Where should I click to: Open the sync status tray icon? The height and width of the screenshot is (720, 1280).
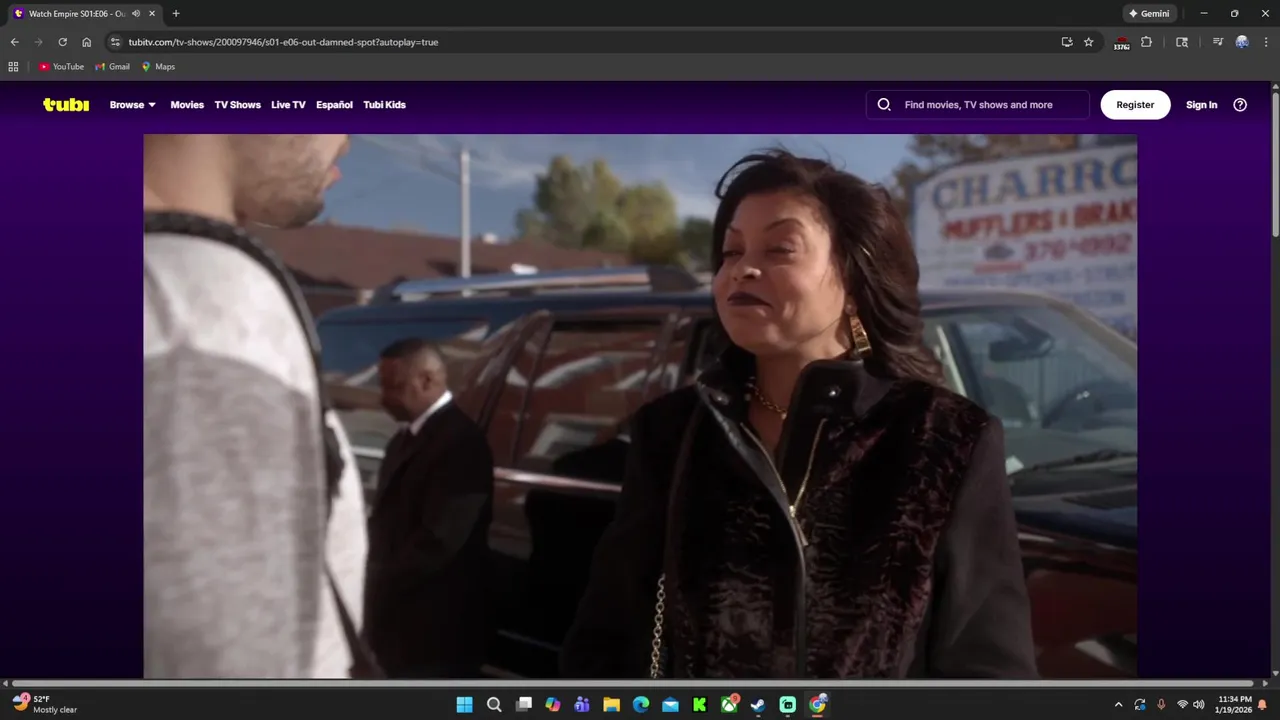point(1140,705)
